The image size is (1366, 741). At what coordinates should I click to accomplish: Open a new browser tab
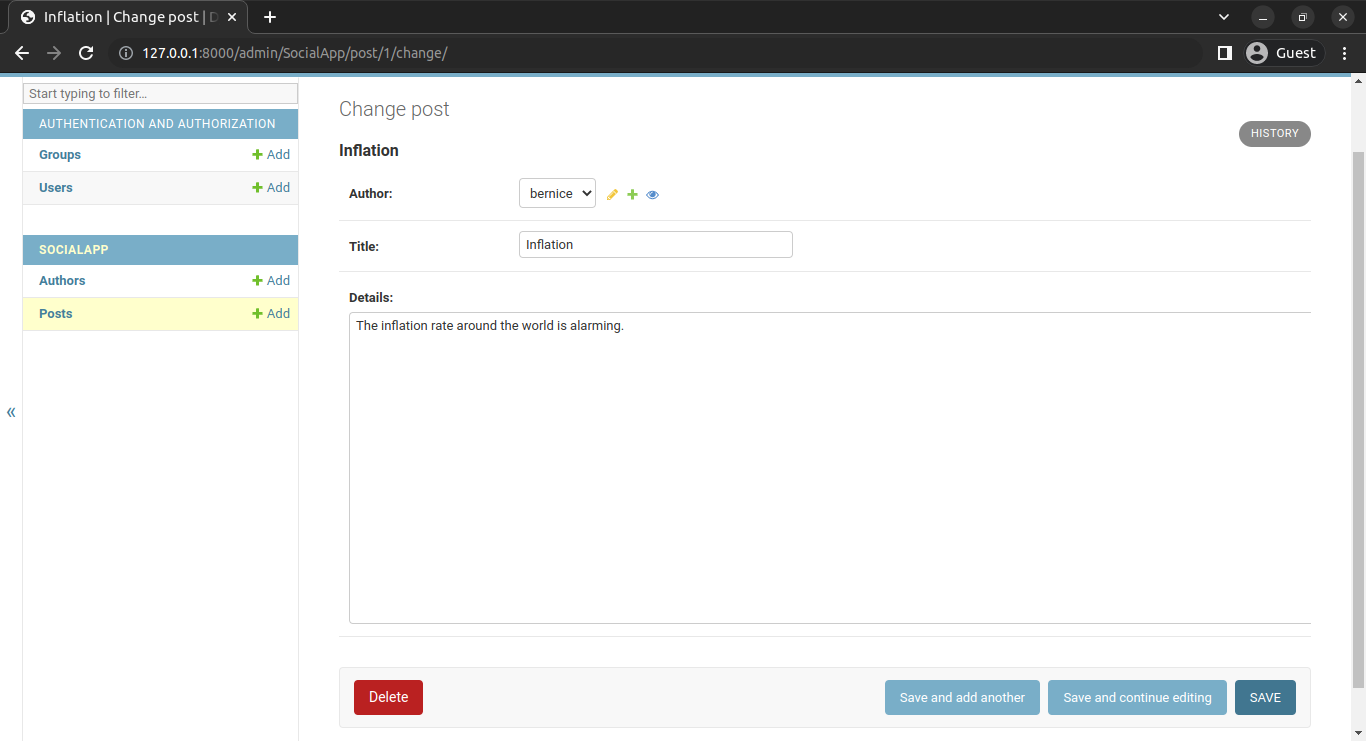(x=270, y=17)
